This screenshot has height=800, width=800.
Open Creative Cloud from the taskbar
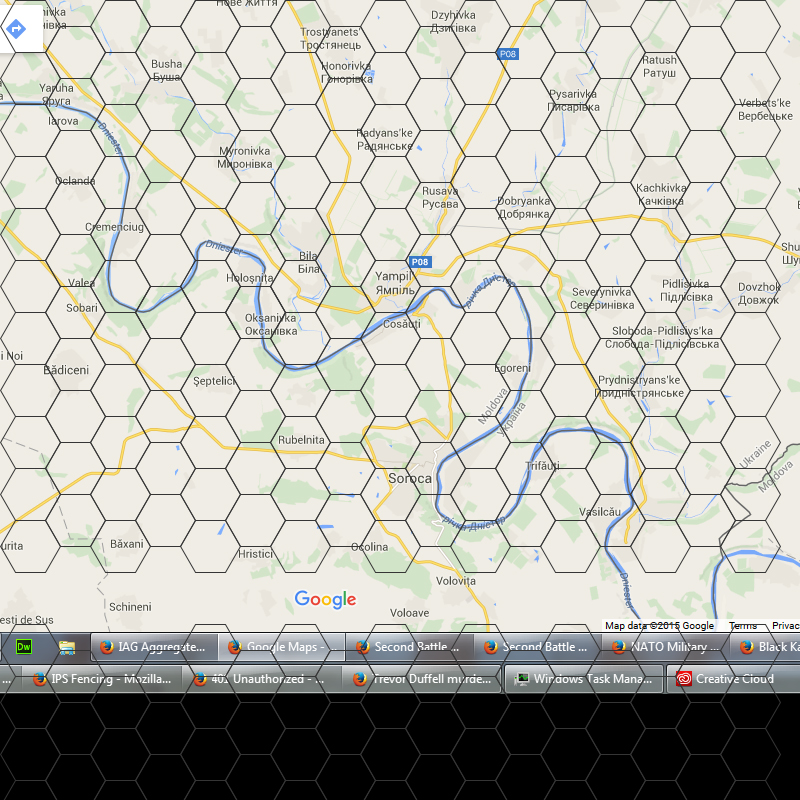(x=734, y=679)
